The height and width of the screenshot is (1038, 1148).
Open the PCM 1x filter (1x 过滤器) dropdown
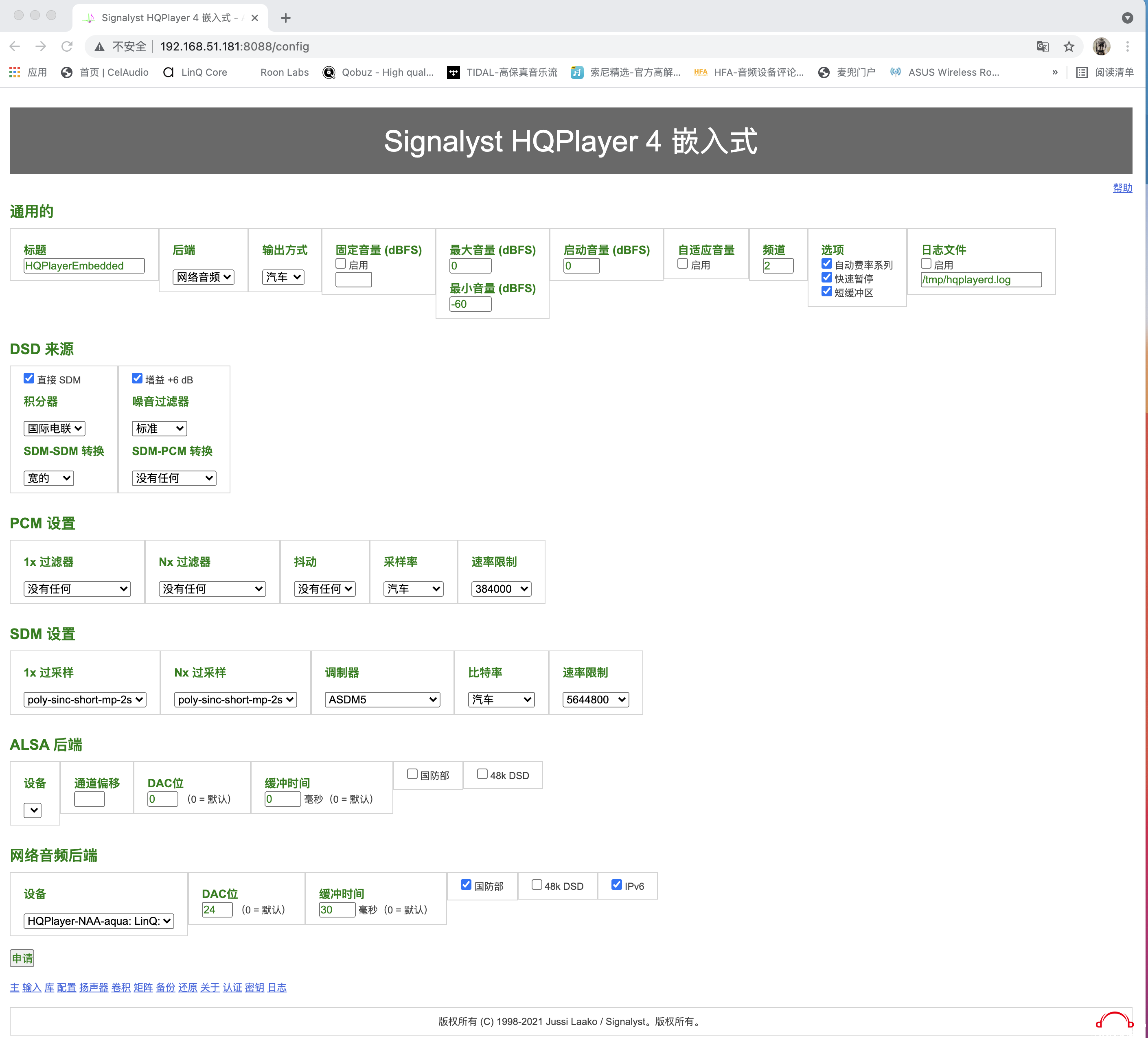tap(77, 589)
